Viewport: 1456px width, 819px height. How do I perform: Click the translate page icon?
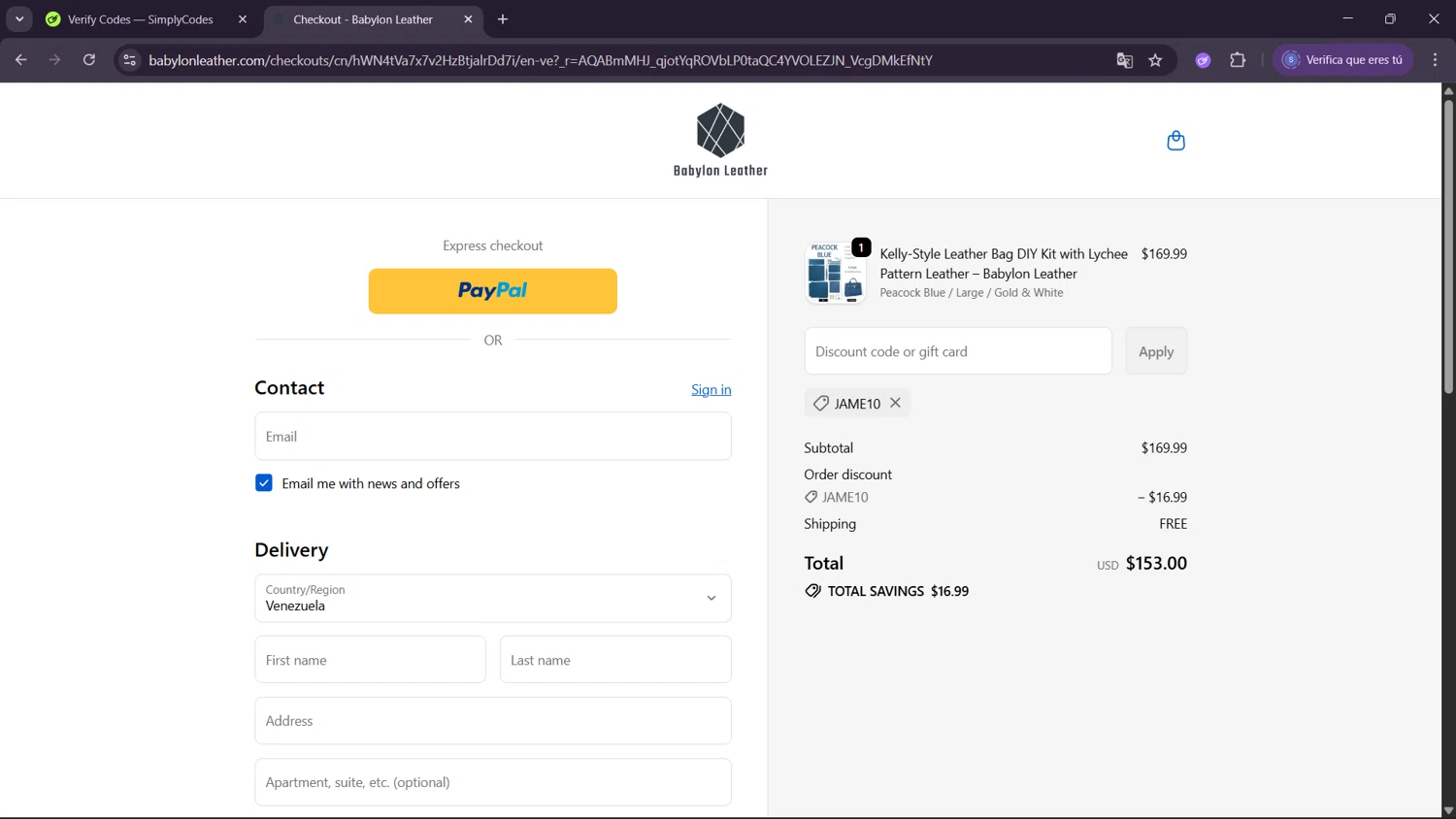(1125, 60)
